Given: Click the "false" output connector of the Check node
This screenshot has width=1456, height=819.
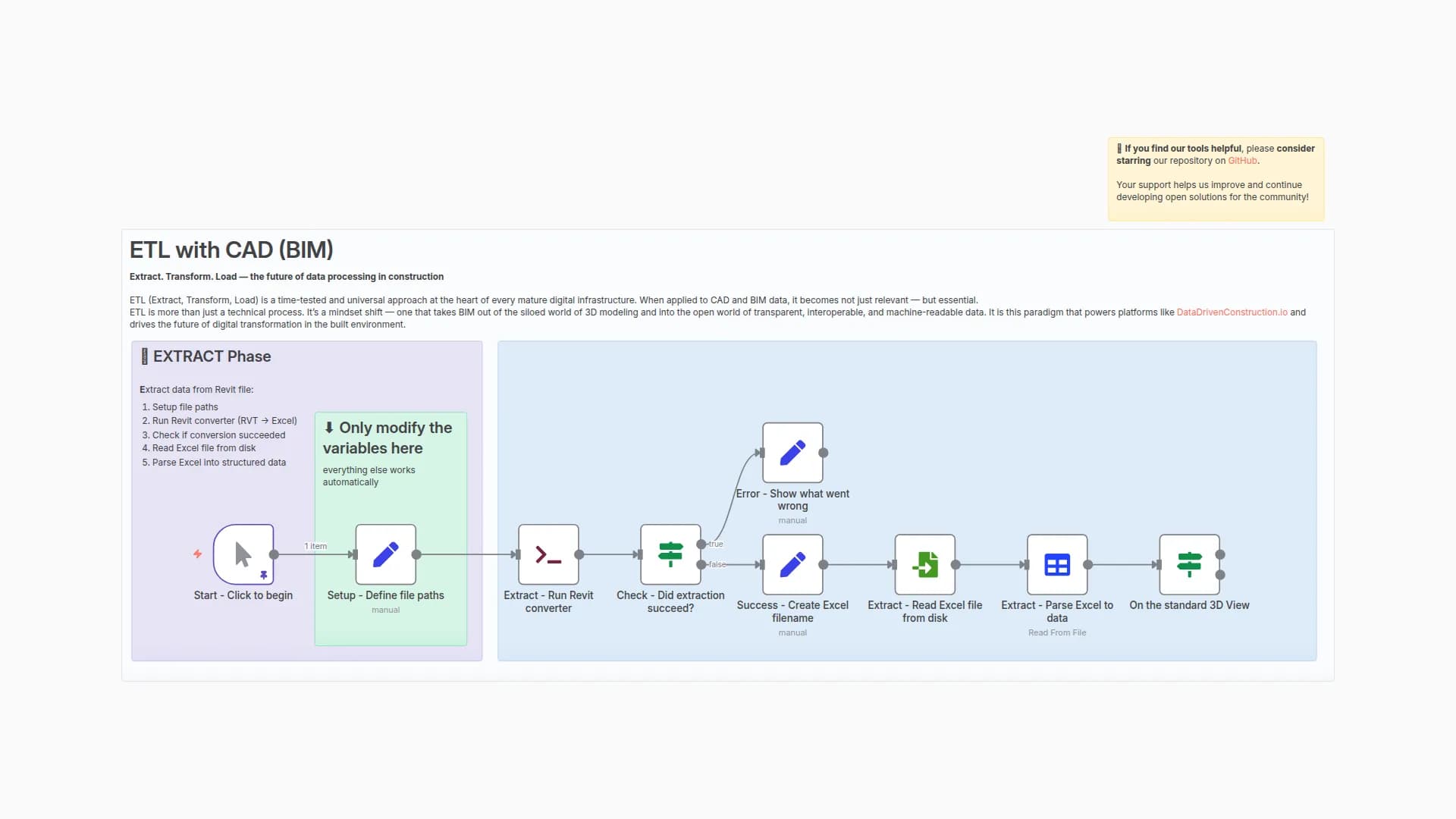Looking at the screenshot, I should click(x=701, y=565).
